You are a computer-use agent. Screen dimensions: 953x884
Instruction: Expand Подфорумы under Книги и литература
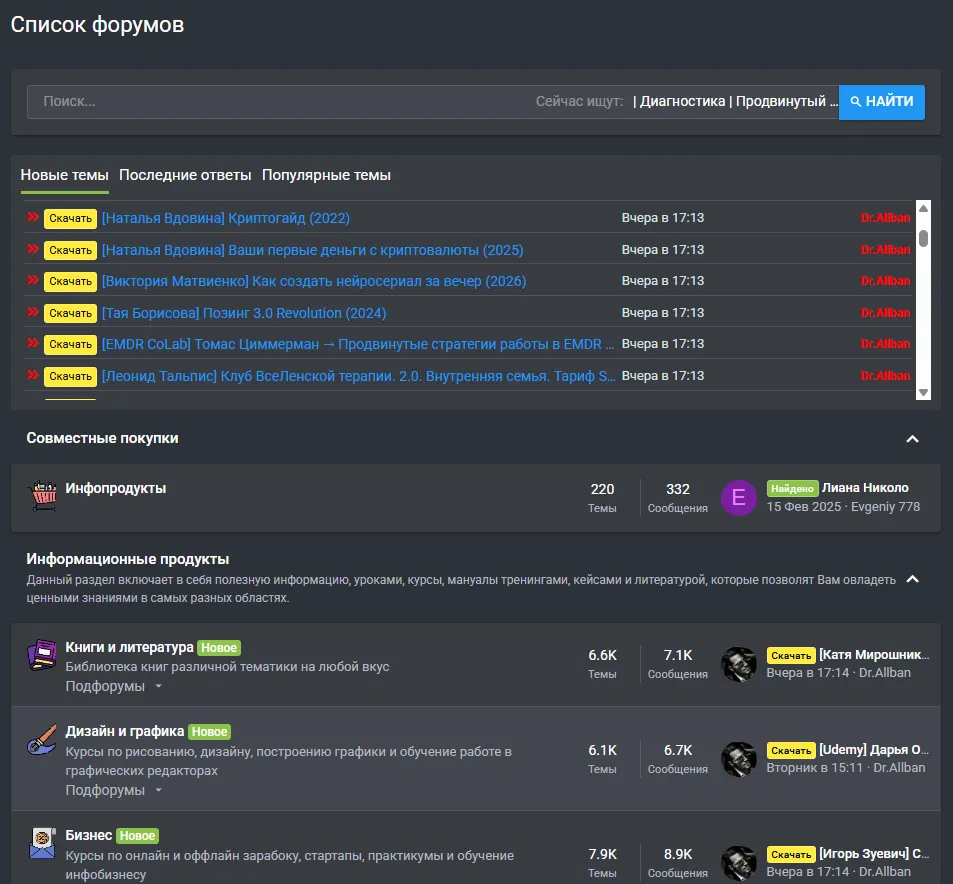point(114,686)
